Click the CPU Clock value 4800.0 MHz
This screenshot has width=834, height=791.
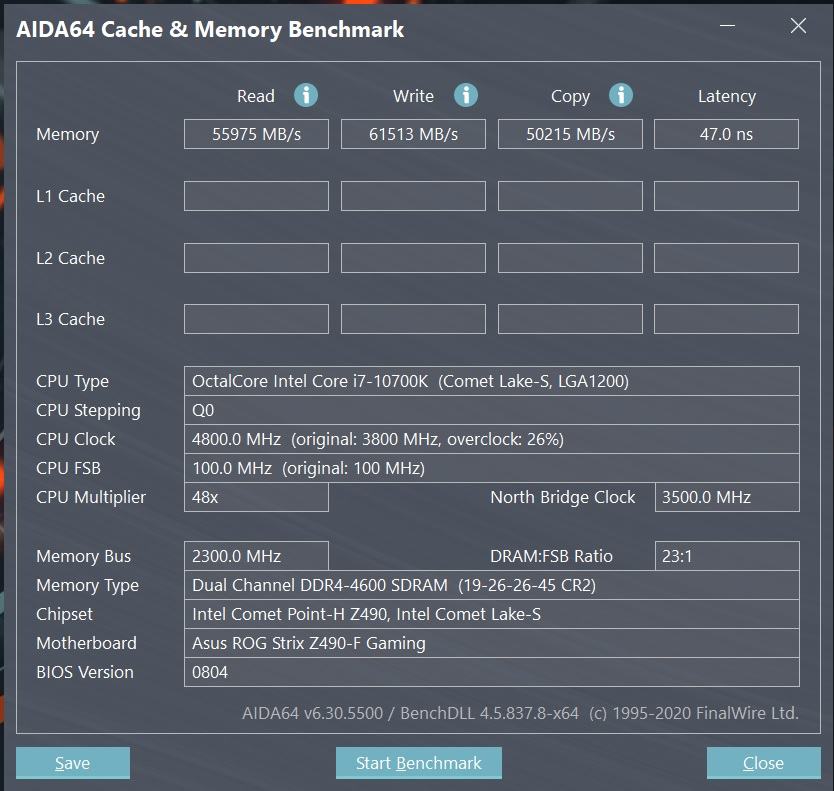pos(491,439)
